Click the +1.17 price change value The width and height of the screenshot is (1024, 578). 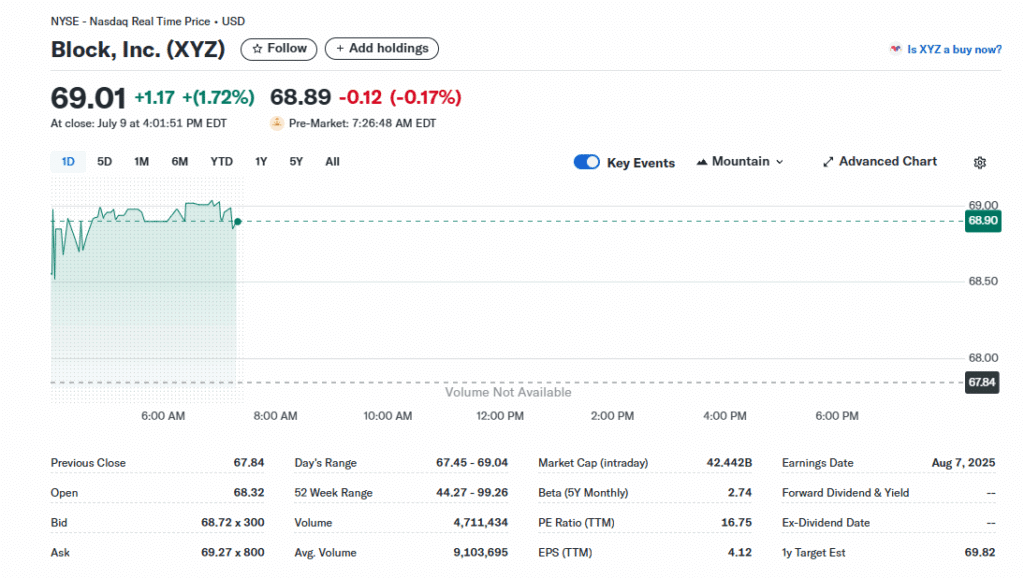(154, 98)
